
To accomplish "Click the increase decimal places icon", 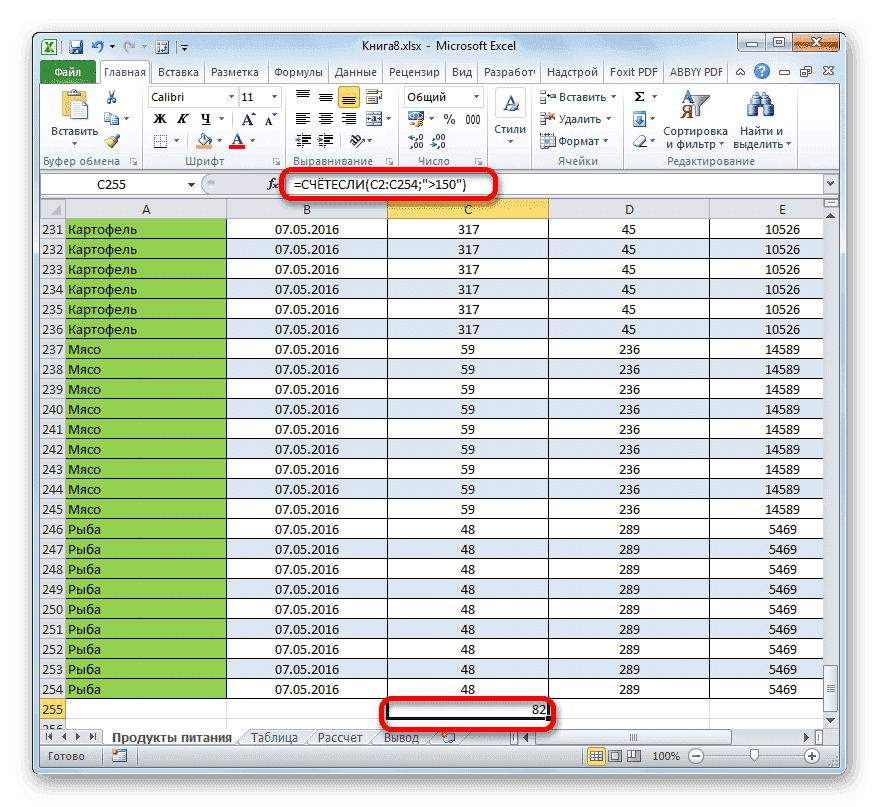I will click(415, 140).
